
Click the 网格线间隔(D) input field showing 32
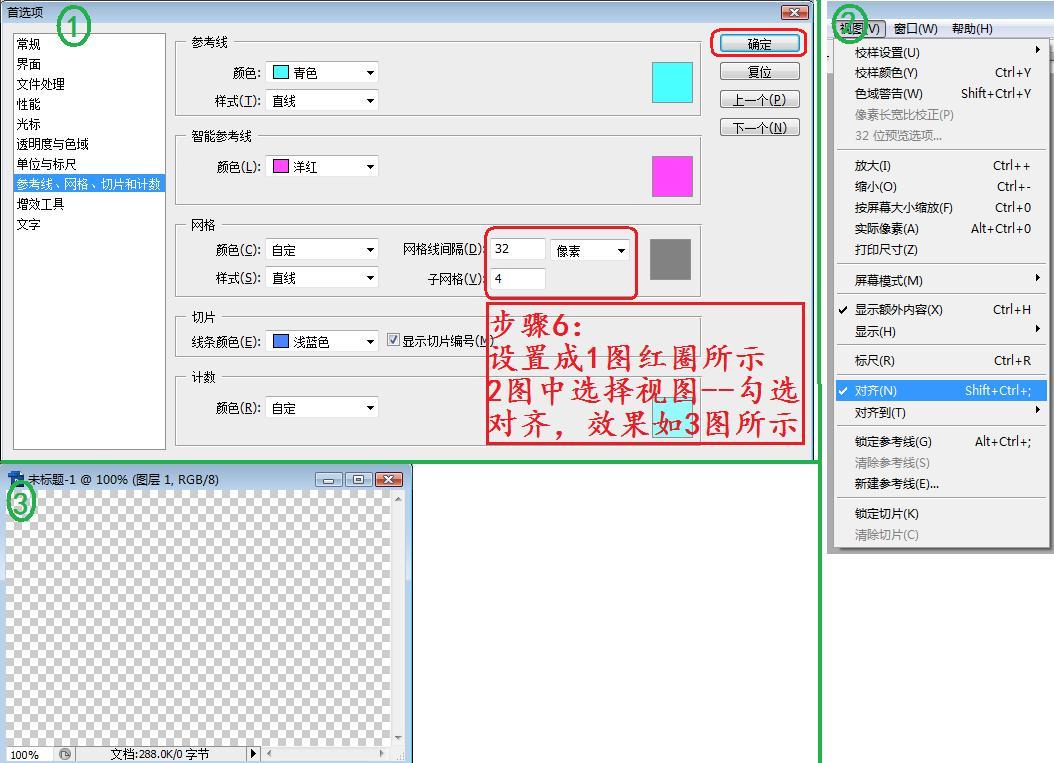[x=517, y=249]
